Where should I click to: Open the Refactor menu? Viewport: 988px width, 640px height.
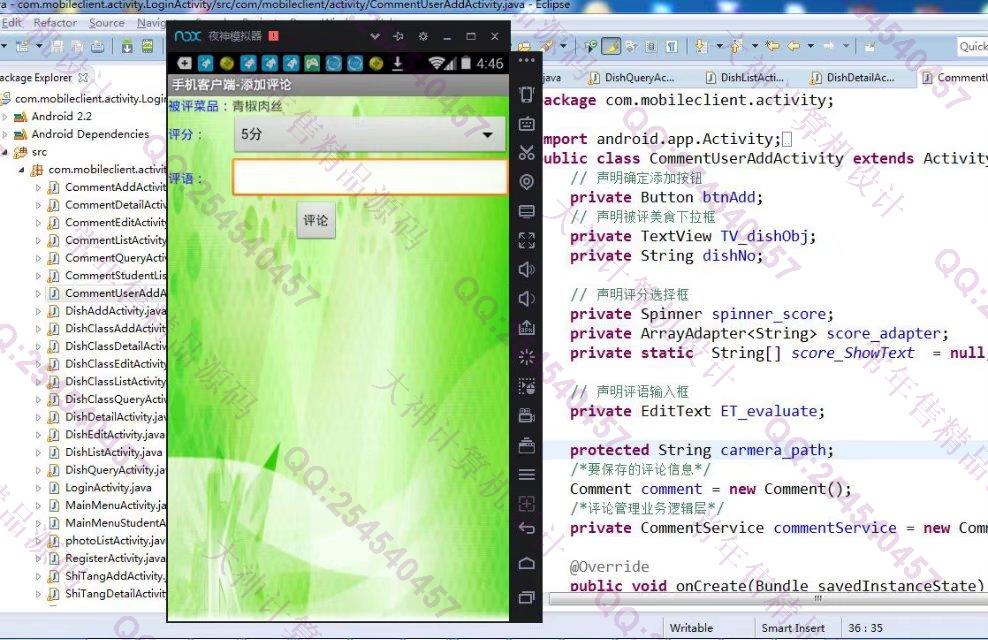point(55,23)
